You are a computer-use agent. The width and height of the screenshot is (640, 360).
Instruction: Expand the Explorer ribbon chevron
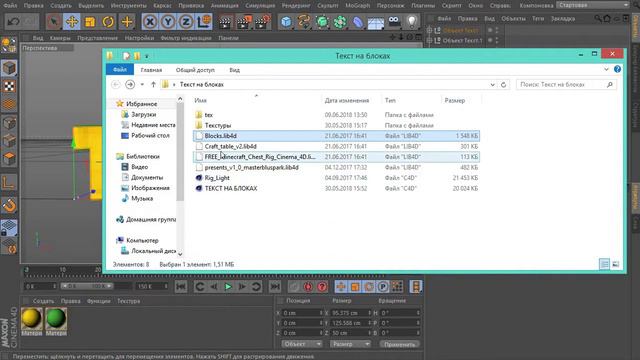coord(606,69)
